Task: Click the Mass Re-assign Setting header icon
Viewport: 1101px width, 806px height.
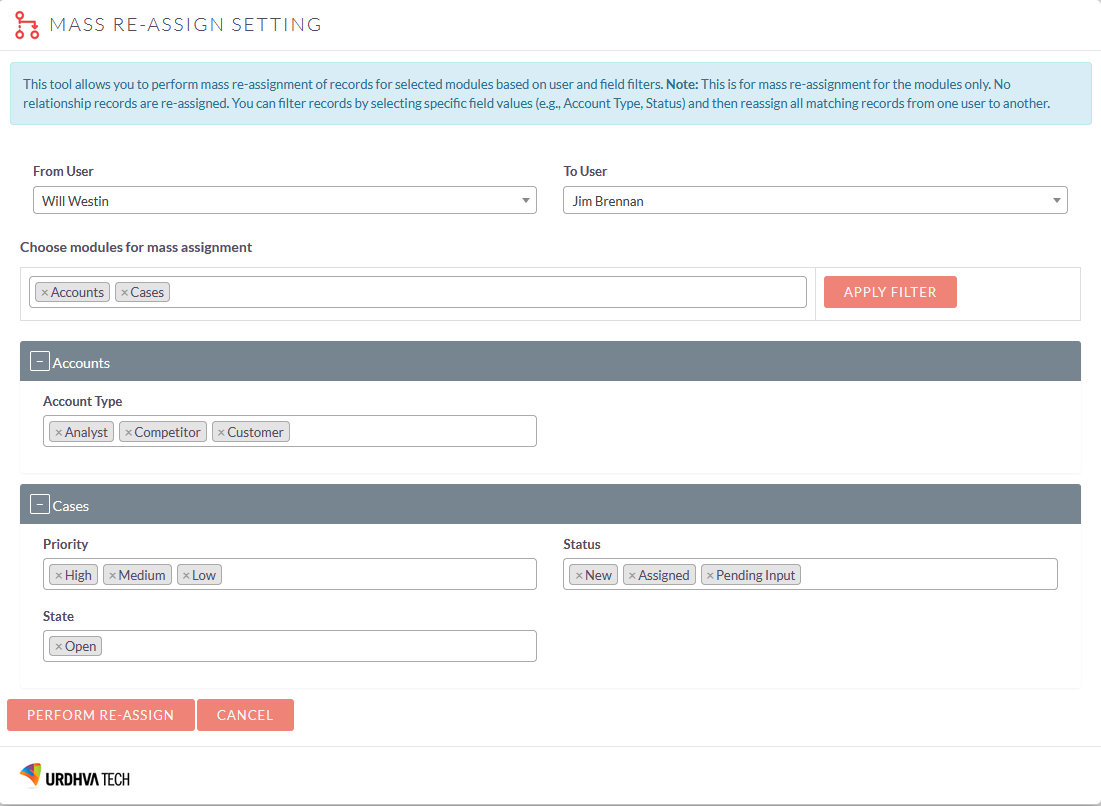Action: coord(26,24)
